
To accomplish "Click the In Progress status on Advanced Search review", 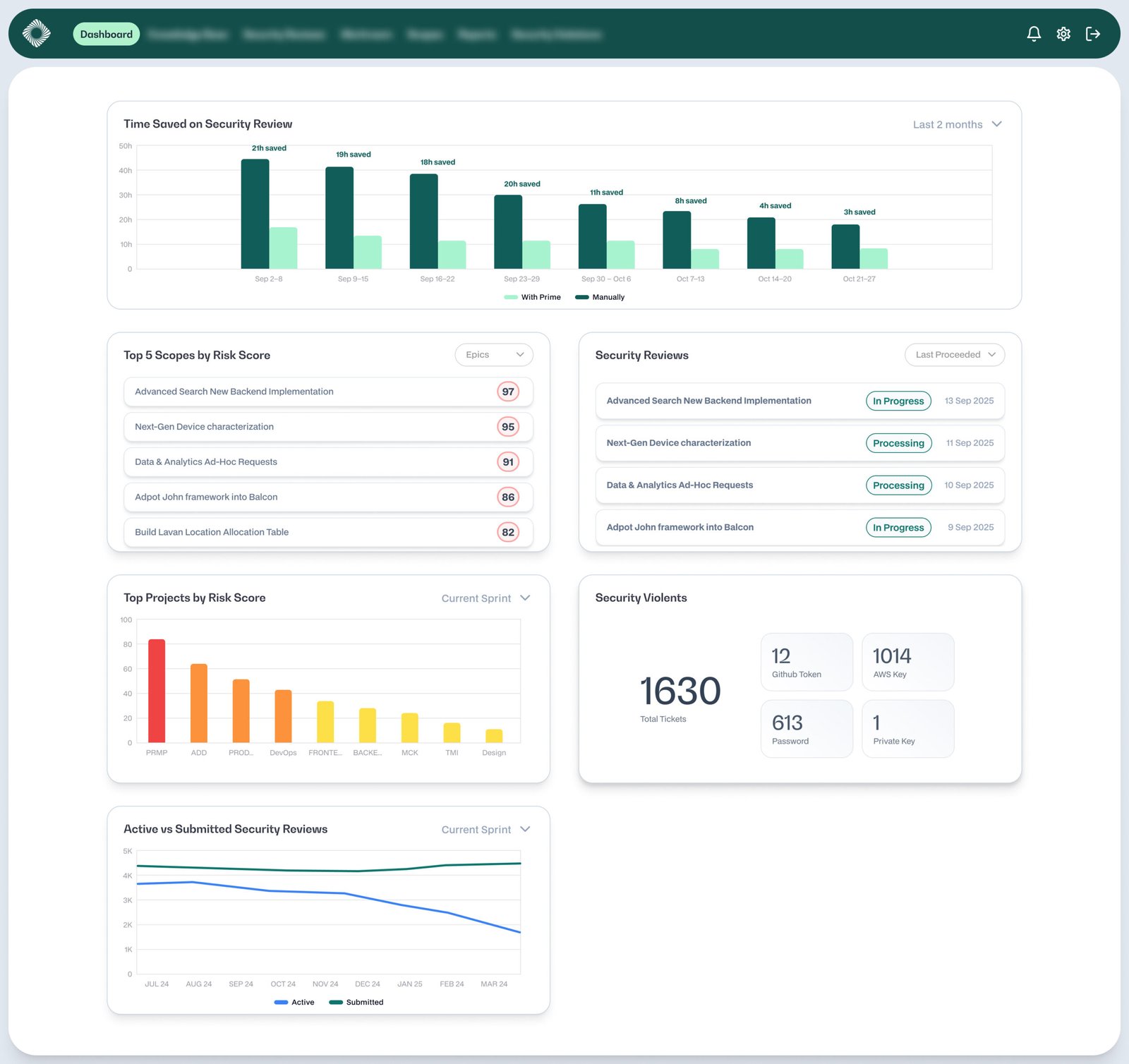I will point(898,401).
